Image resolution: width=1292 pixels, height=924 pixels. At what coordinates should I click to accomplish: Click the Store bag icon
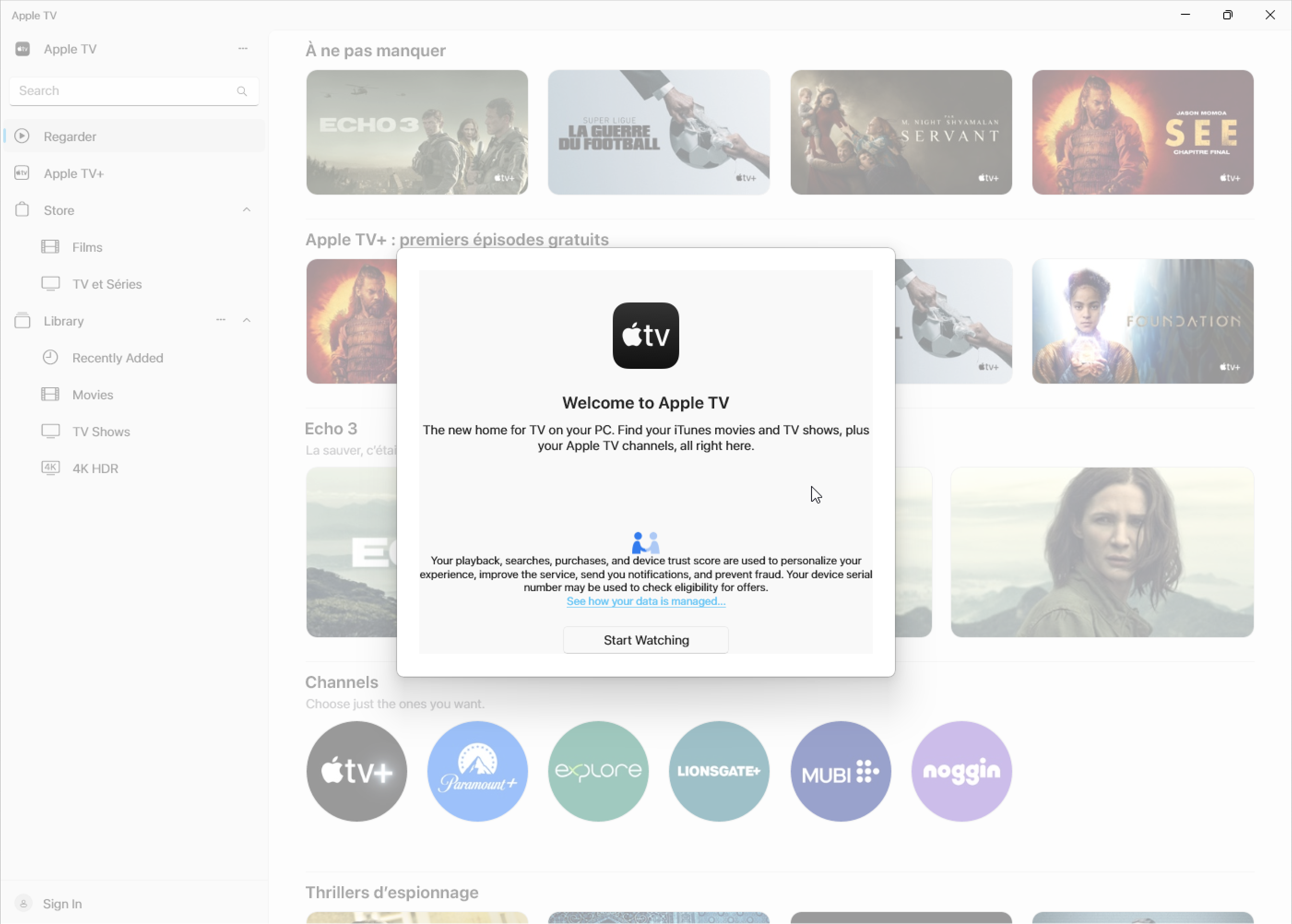[x=22, y=210]
